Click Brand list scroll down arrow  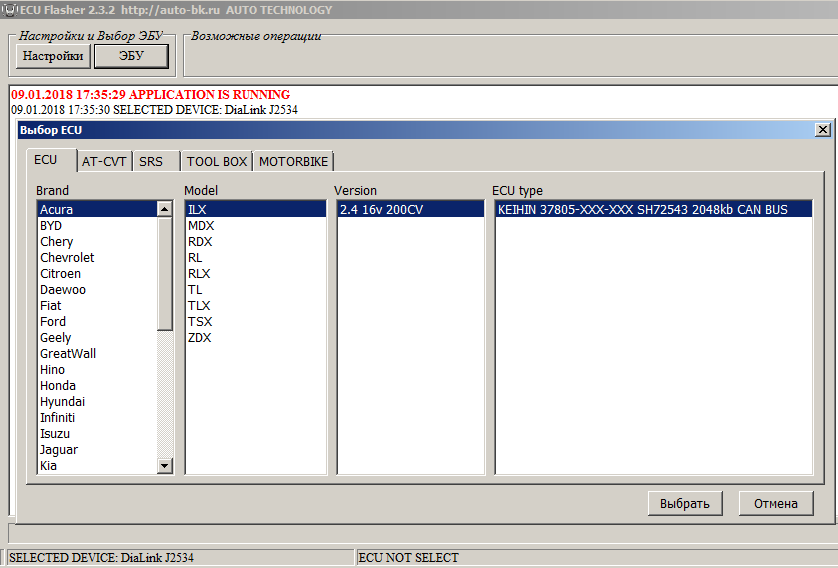point(165,465)
